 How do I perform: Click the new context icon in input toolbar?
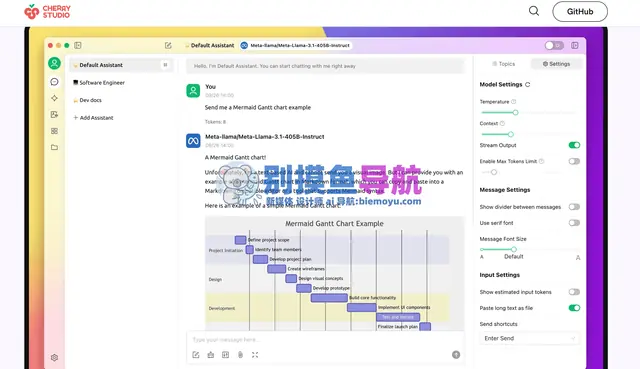[225, 355]
